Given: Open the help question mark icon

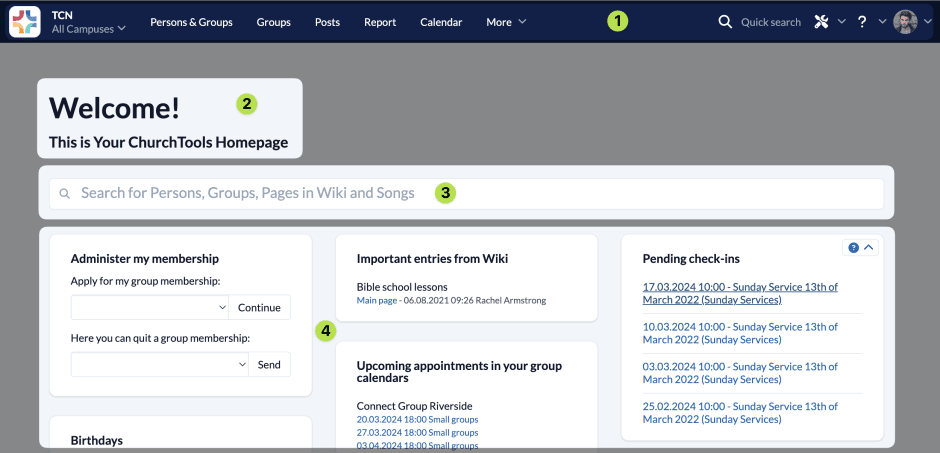Looking at the screenshot, I should coord(862,22).
